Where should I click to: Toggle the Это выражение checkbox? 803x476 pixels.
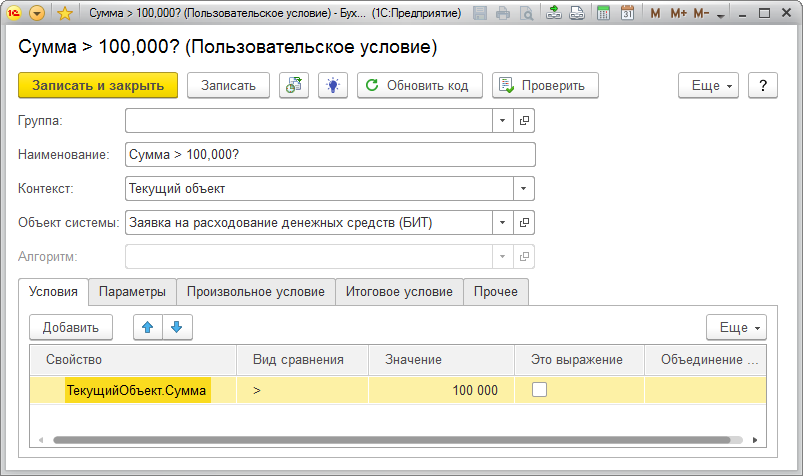(x=539, y=391)
